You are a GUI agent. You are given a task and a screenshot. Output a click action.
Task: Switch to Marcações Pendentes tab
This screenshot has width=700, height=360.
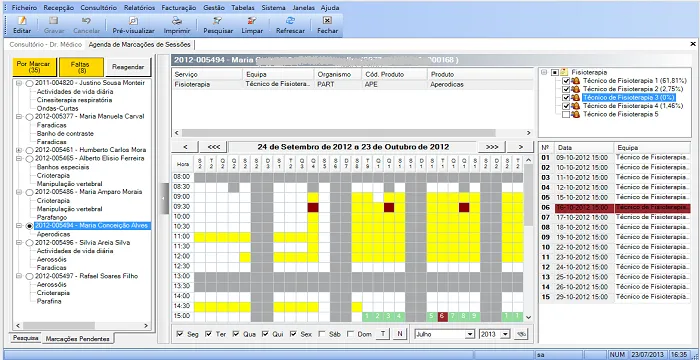78,339
